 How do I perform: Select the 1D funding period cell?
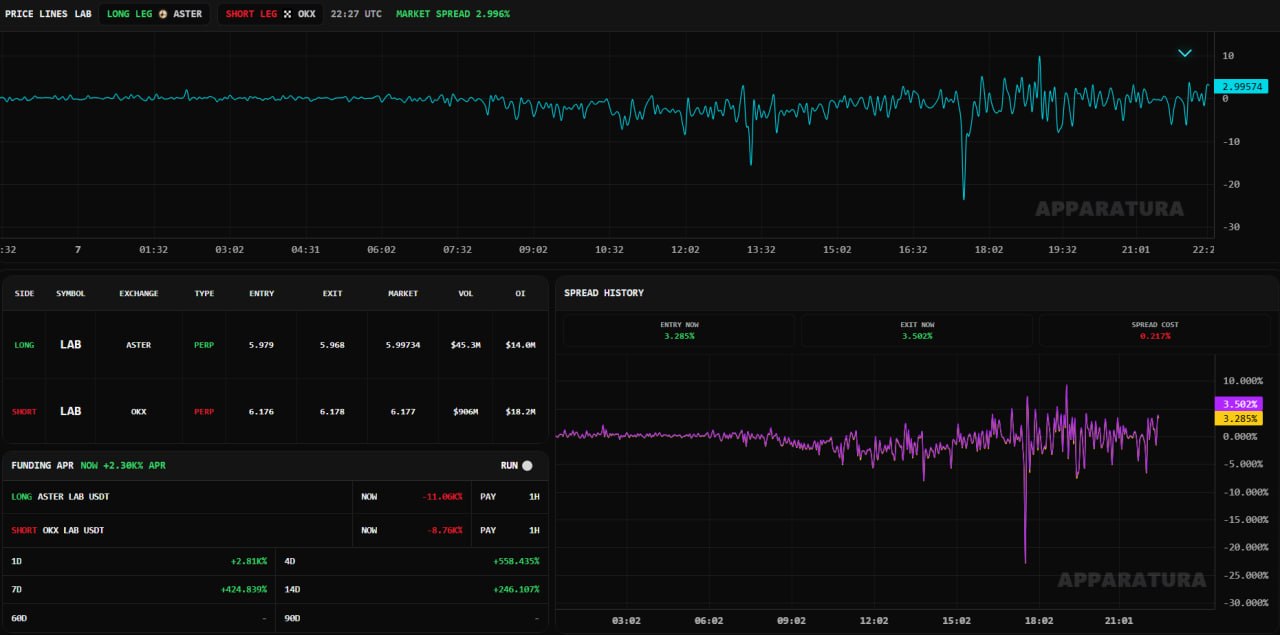pyautogui.click(x=138, y=561)
